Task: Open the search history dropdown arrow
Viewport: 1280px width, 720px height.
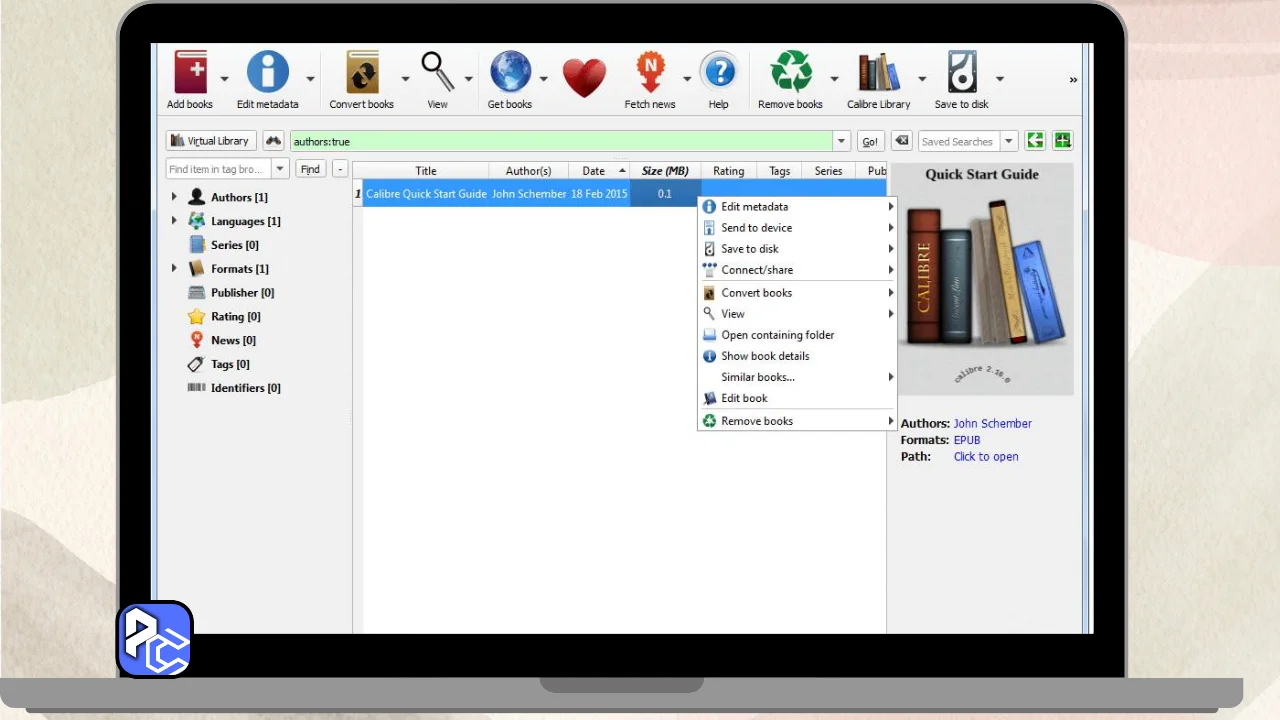Action: click(842, 141)
